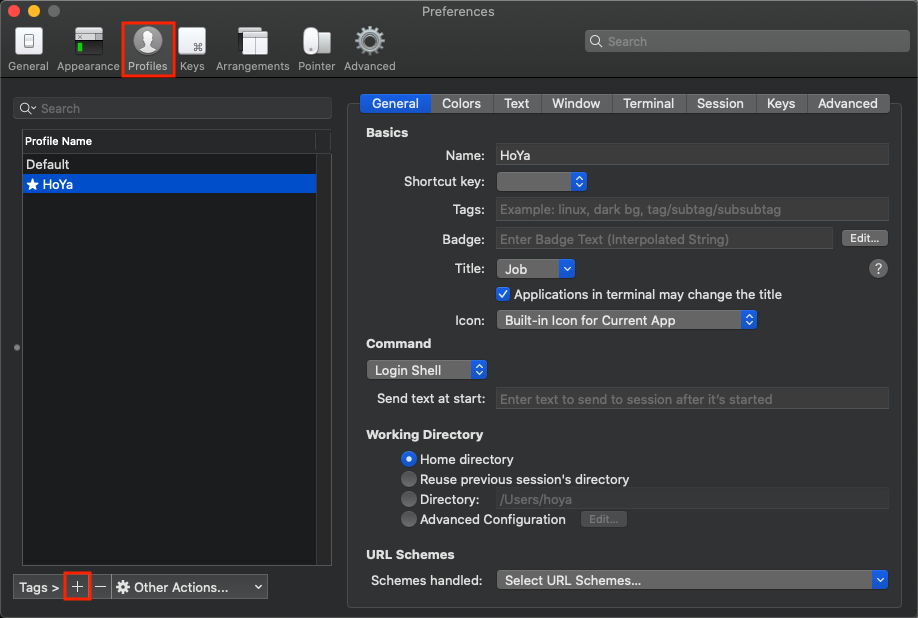Open the Shortcut key dropdown
Image resolution: width=918 pixels, height=618 pixels.
click(542, 181)
